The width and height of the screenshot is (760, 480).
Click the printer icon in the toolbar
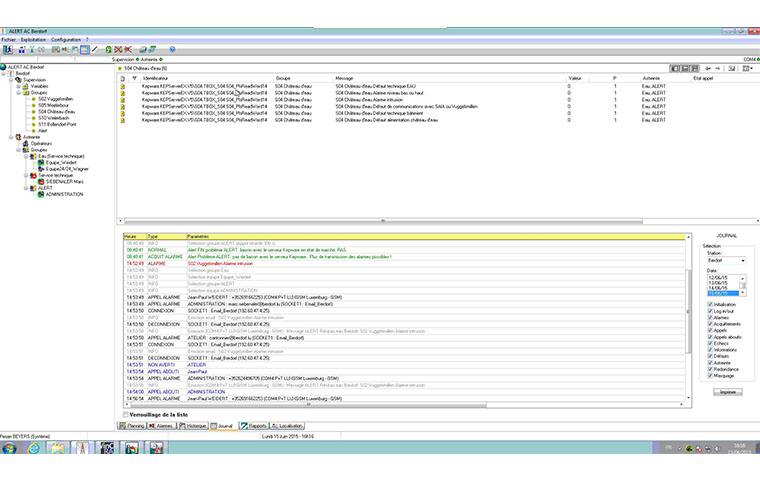(142, 49)
